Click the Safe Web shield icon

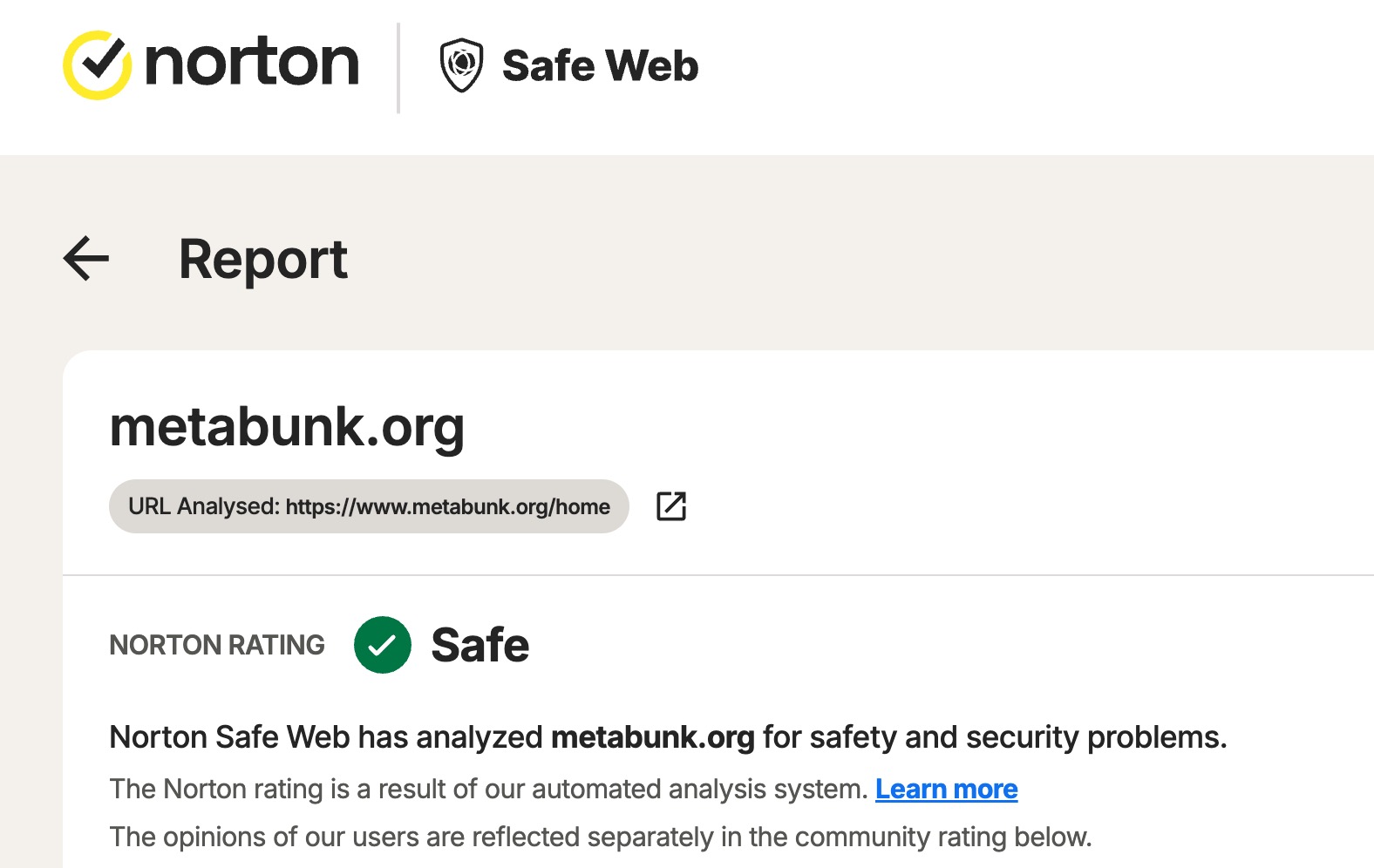pyautogui.click(x=461, y=65)
